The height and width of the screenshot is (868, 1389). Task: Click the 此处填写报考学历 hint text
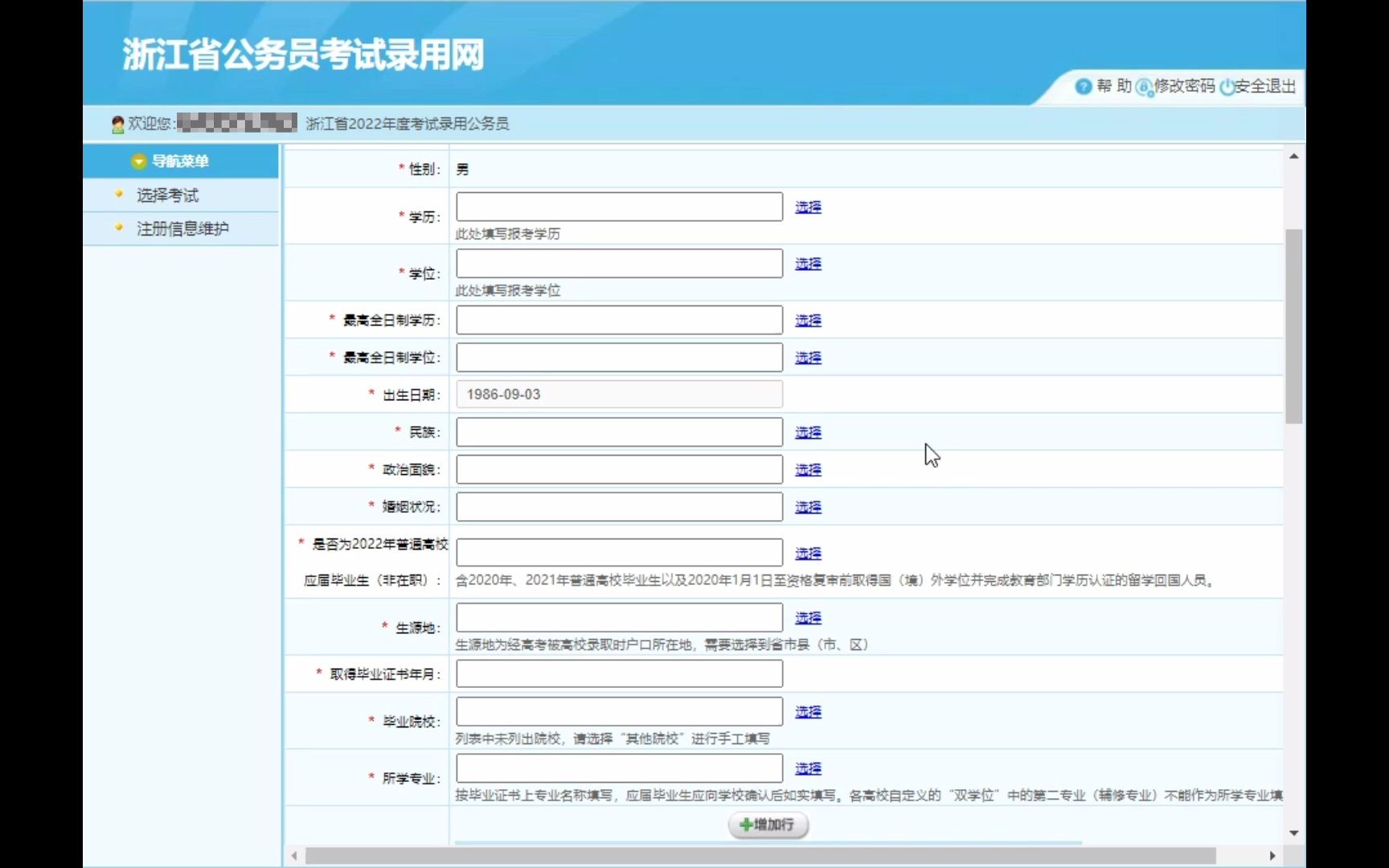508,234
